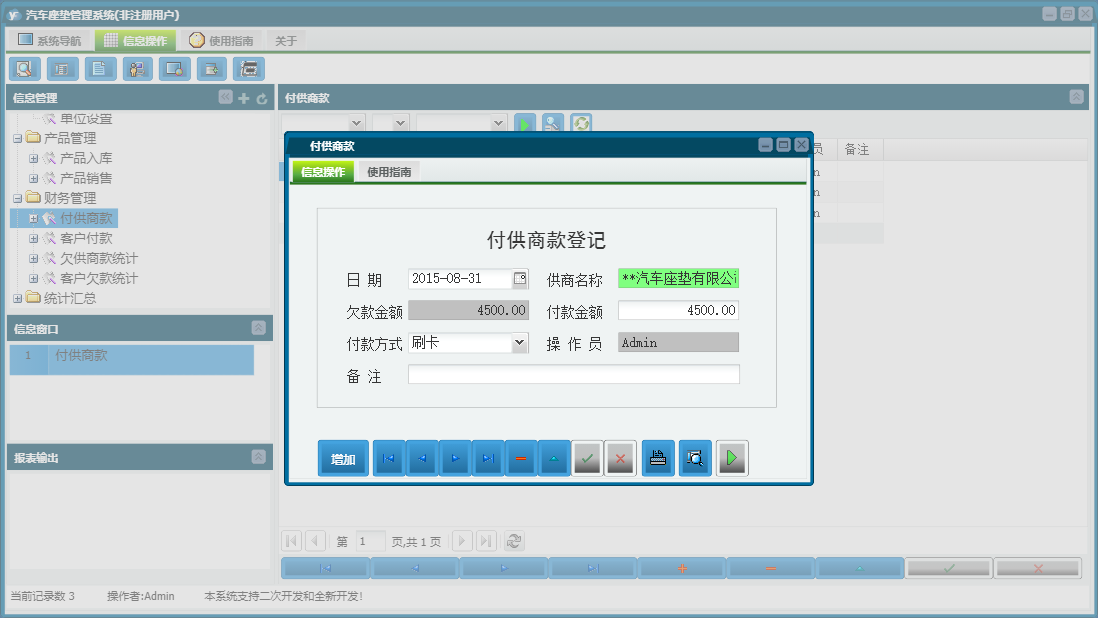Screen dimensions: 1098x618
Task: Click the 付款金额 input field
Action: [x=679, y=310]
